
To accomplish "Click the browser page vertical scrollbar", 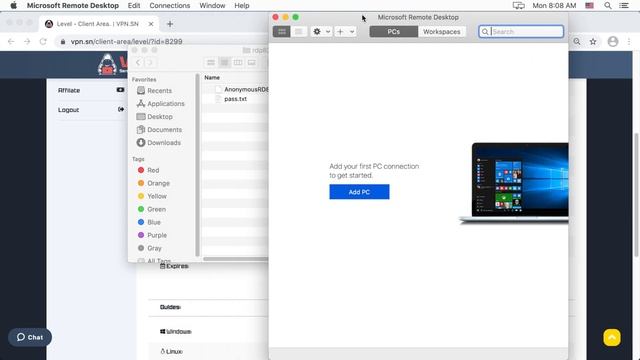I will (x=636, y=194).
